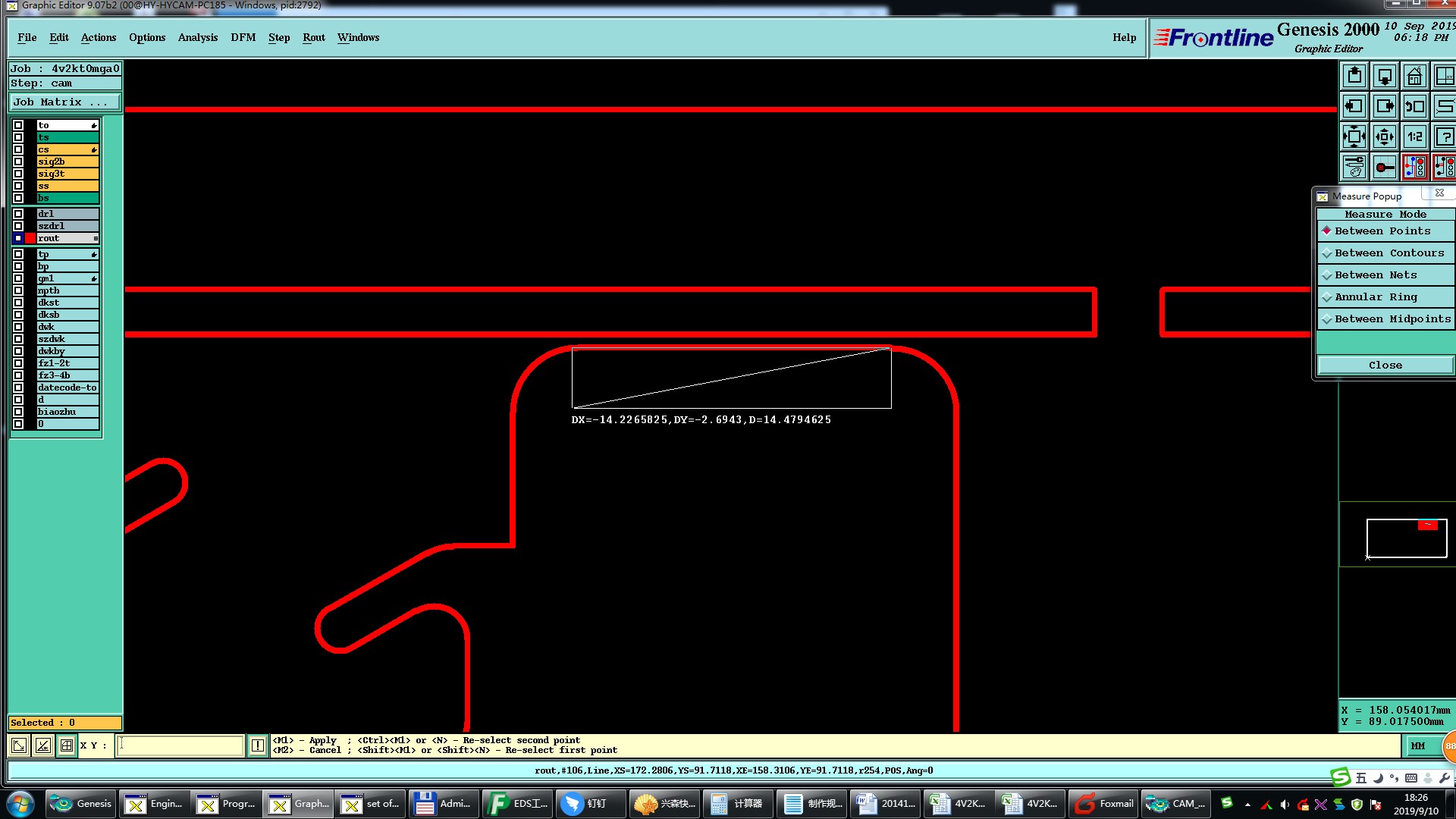Click the angle coordinate mode icon

coord(43,745)
